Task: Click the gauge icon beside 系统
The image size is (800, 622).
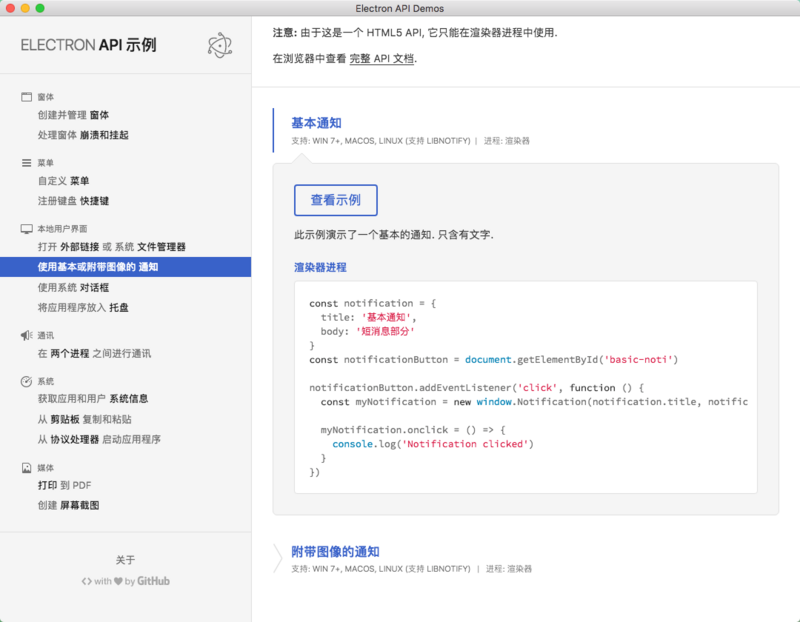Action: 27,381
